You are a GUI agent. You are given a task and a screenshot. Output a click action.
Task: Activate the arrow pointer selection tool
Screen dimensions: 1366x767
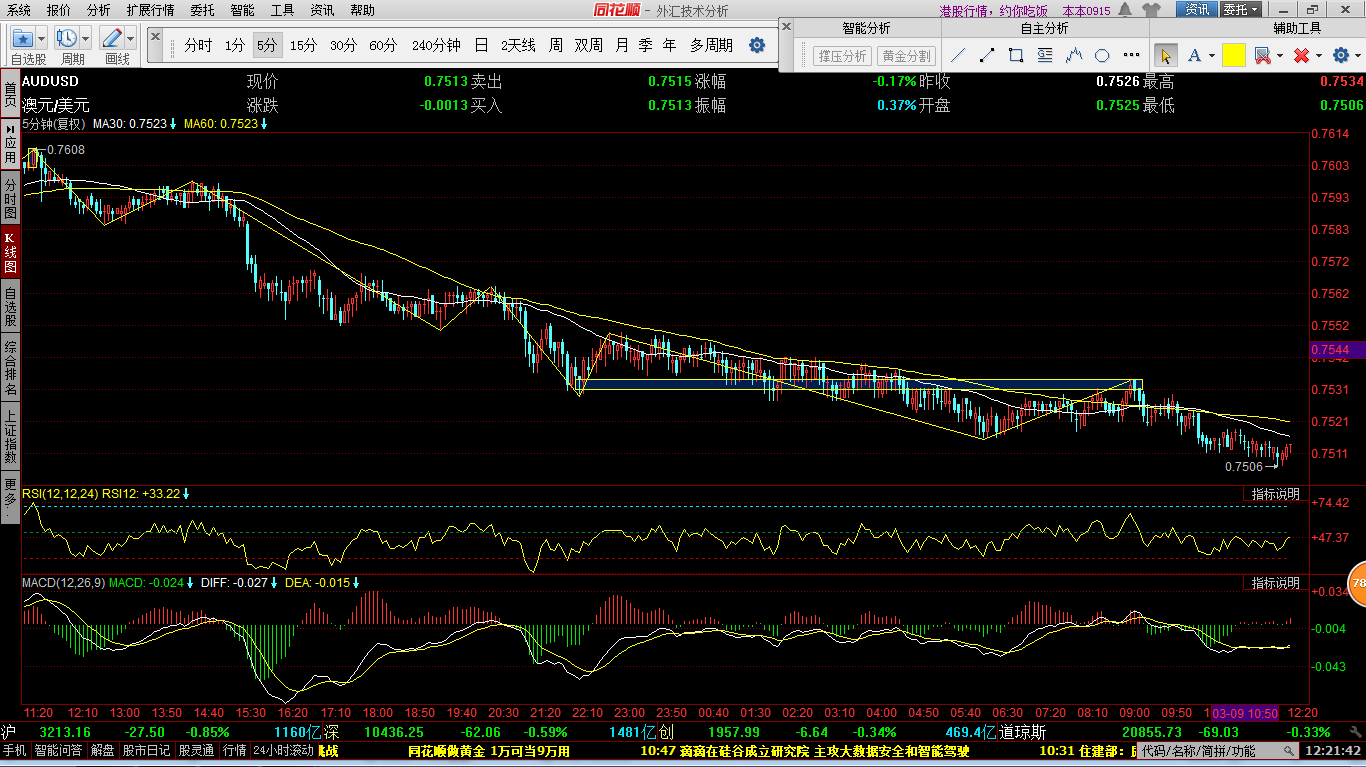[x=1165, y=55]
